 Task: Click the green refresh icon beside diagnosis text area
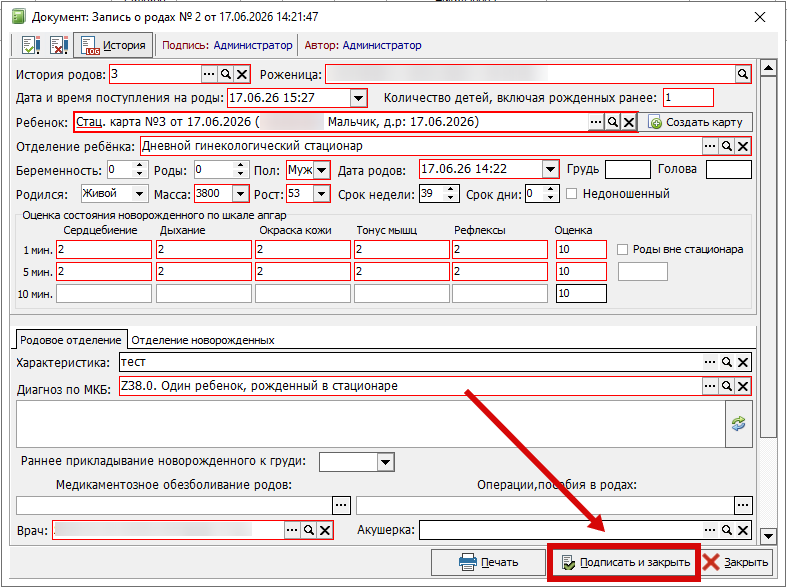(738, 423)
